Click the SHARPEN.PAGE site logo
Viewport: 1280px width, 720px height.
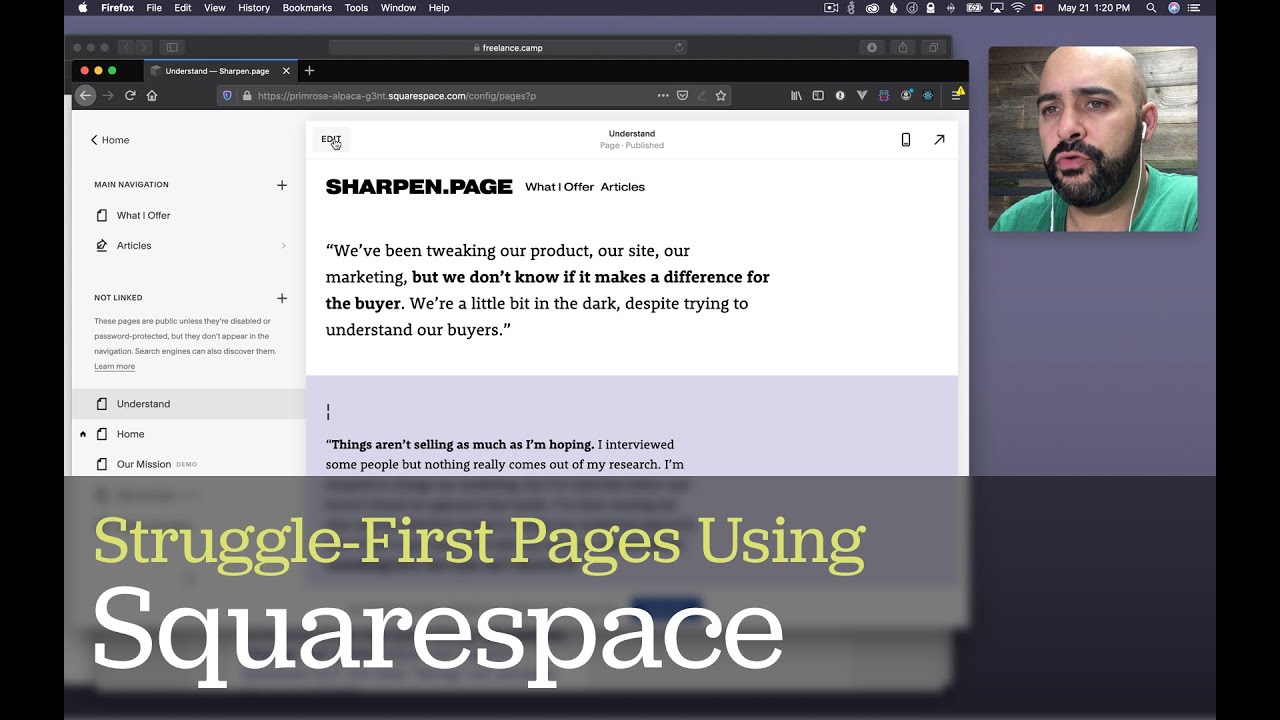[419, 186]
